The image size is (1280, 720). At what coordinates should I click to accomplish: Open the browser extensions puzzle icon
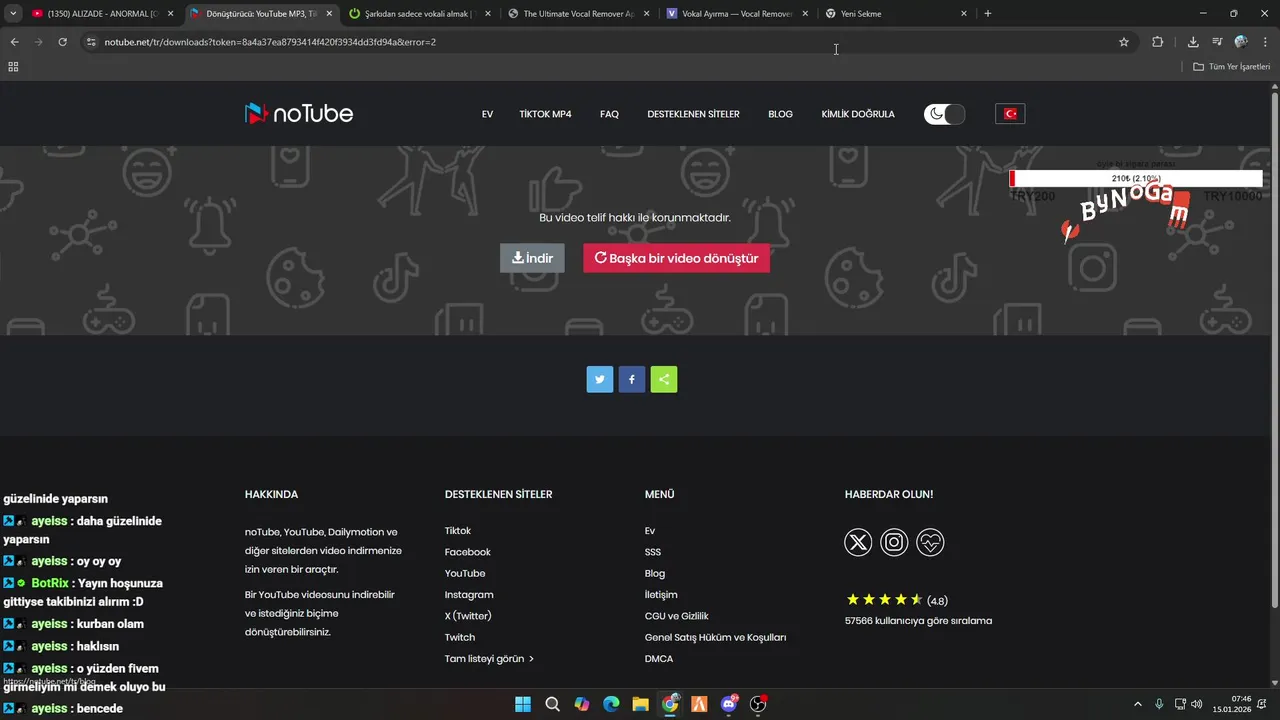(x=1158, y=42)
